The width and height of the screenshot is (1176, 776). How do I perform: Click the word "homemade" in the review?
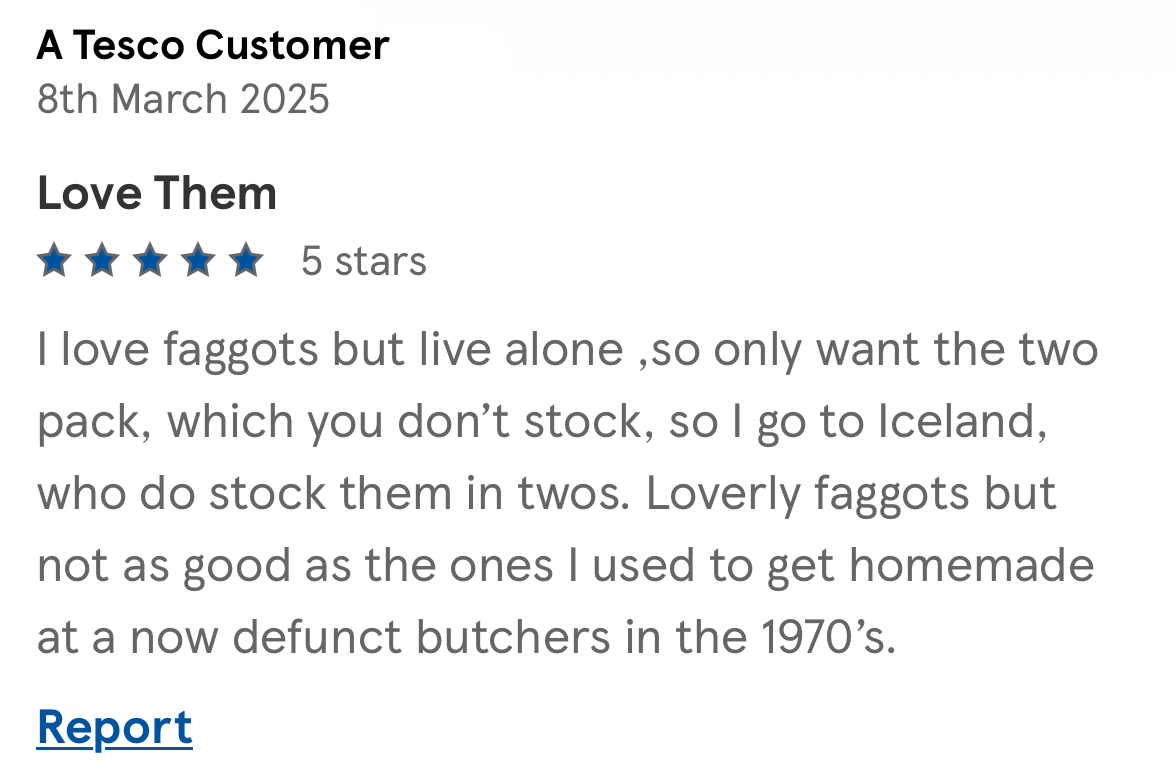click(x=972, y=566)
